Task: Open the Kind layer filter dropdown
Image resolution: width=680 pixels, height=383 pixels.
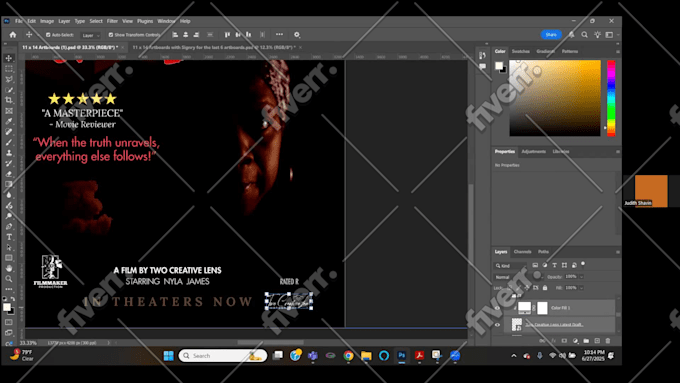Action: click(511, 265)
